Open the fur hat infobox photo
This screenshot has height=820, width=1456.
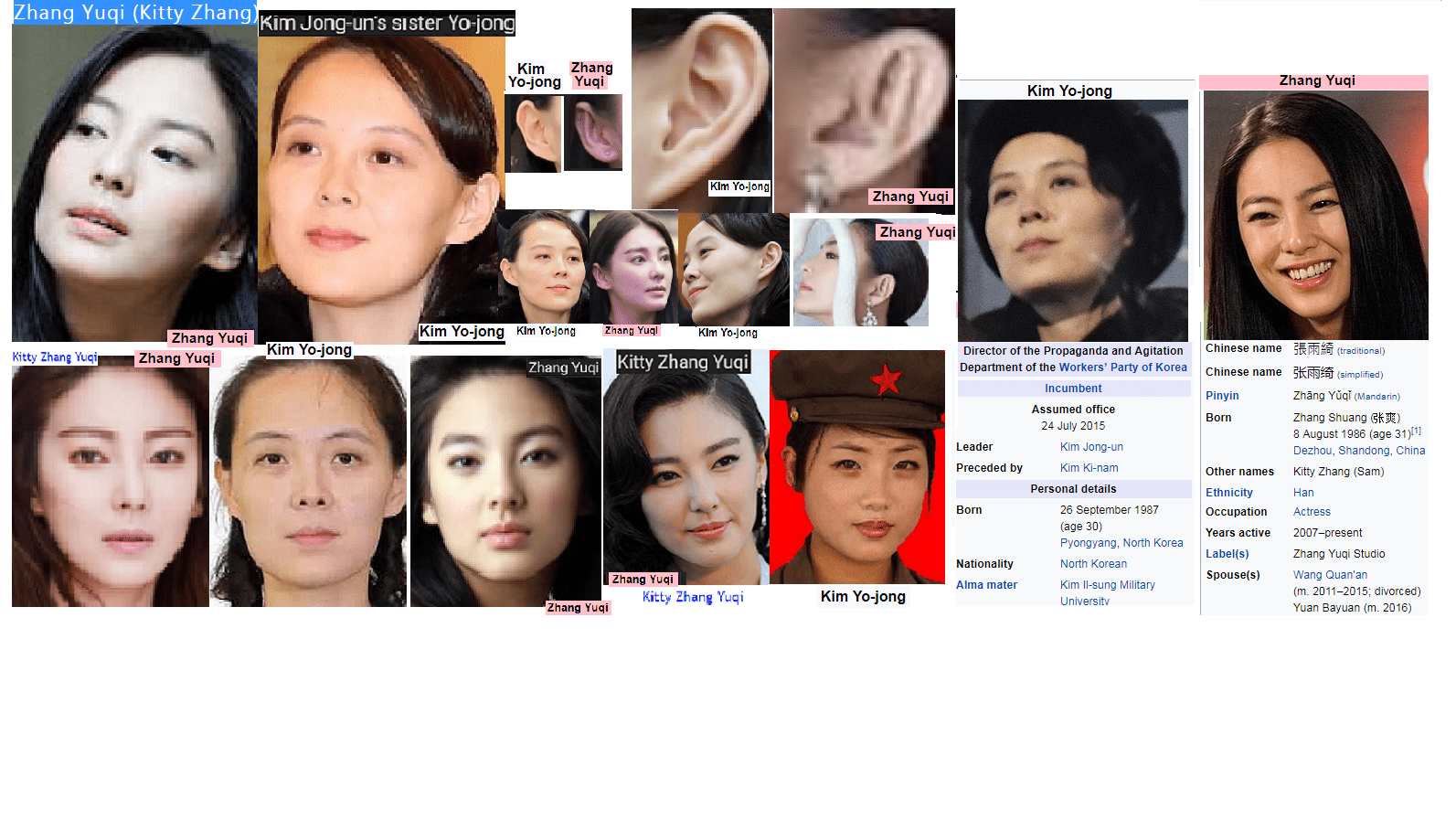click(1073, 219)
